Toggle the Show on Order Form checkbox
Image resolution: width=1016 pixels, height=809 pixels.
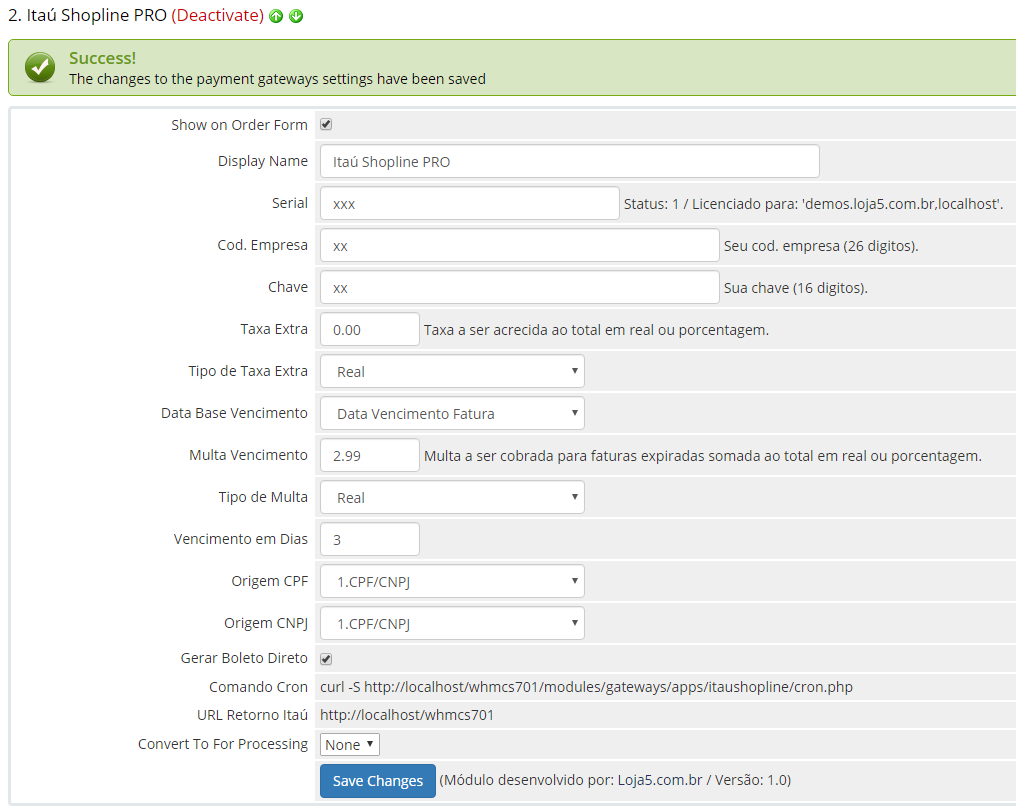(326, 125)
